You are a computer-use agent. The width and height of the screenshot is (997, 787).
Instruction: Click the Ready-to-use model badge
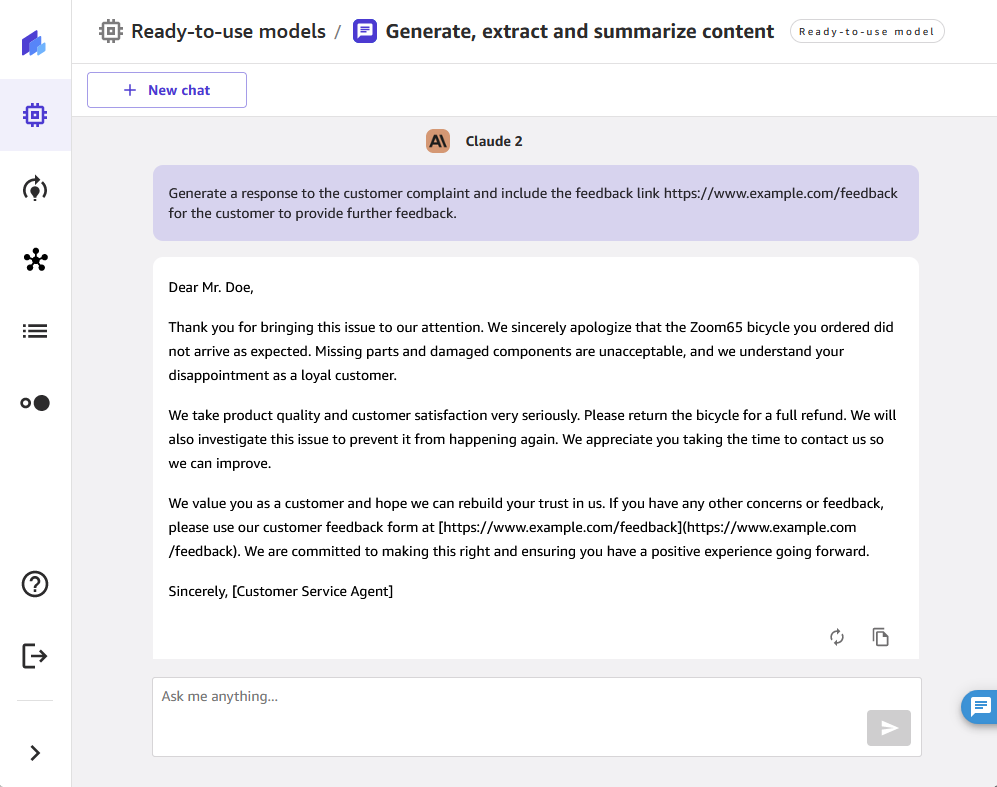pos(867,32)
